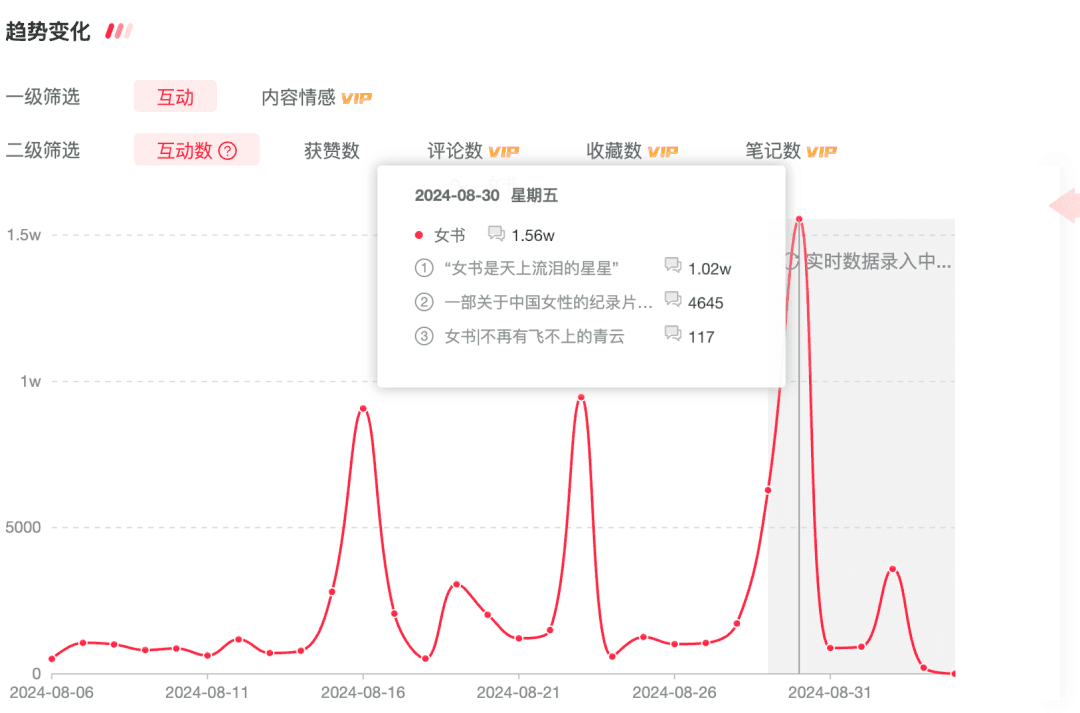Switch to 获赞数 metric
Viewport: 1080px width, 713px height.
(332, 150)
